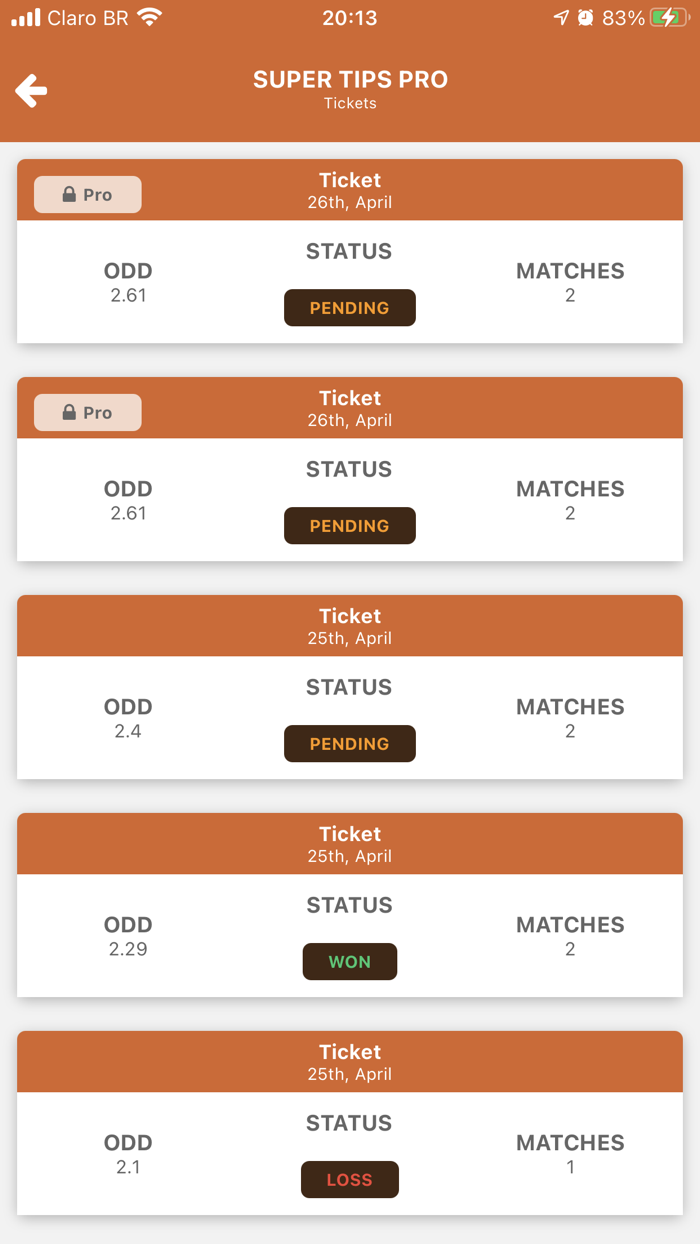Select the first 26th April ticket header
The width and height of the screenshot is (700, 1244).
[349, 189]
